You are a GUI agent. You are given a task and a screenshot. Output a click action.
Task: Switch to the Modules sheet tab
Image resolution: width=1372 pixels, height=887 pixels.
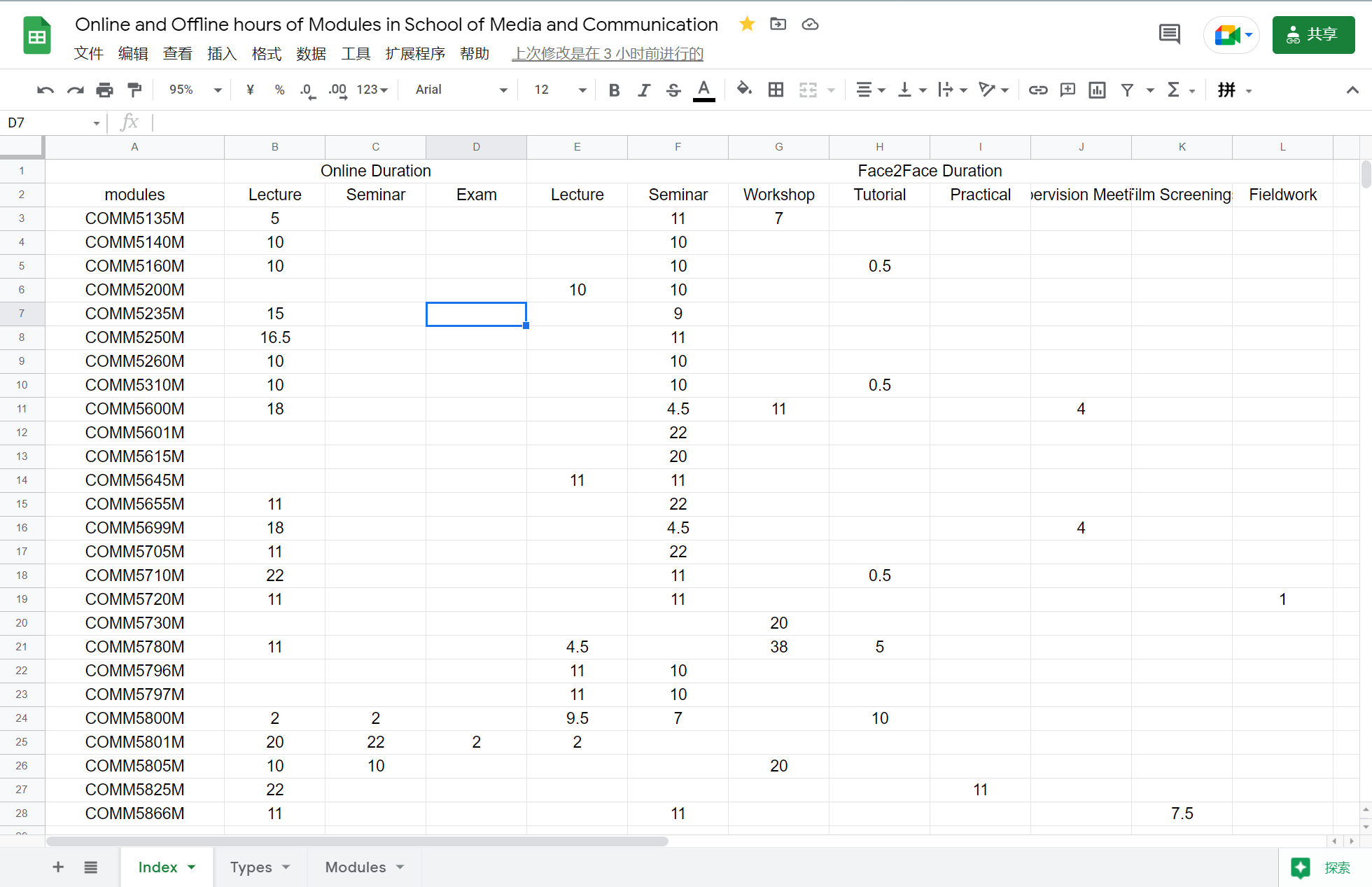tap(356, 867)
